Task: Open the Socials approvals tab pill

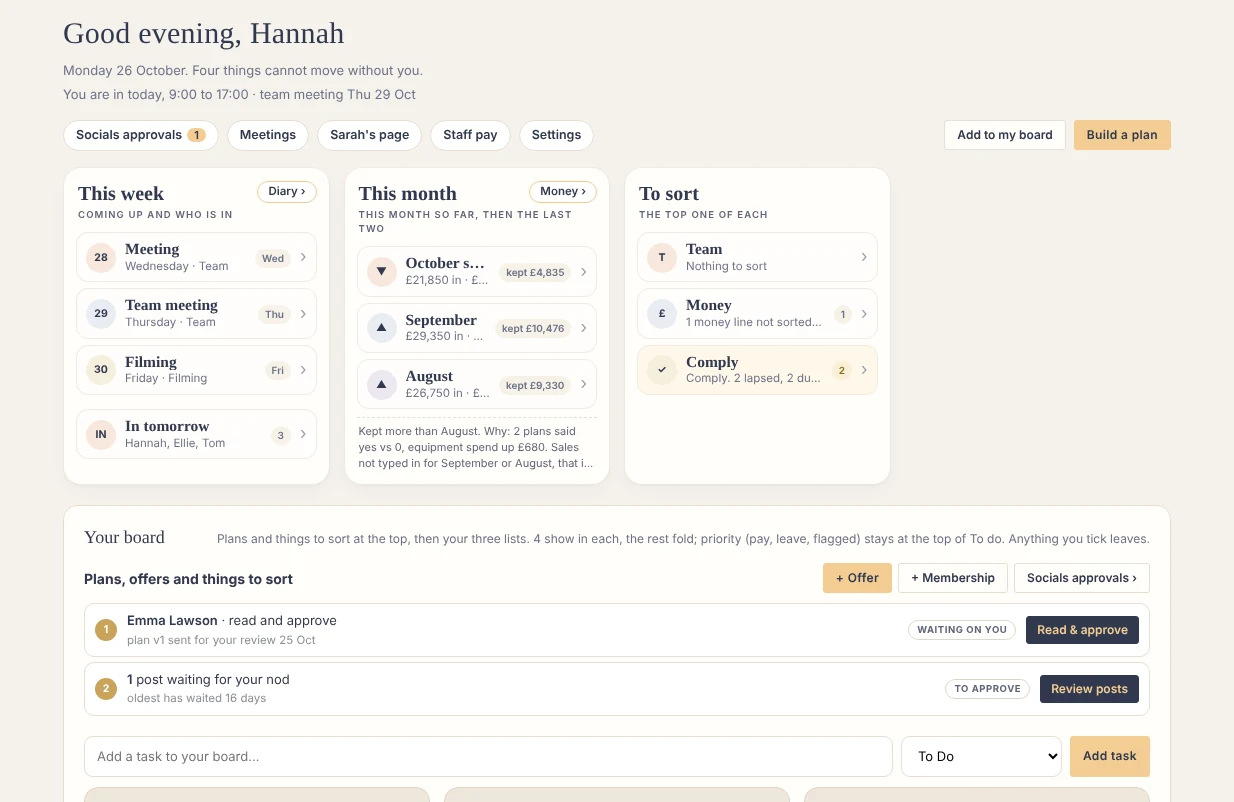Action: (141, 135)
